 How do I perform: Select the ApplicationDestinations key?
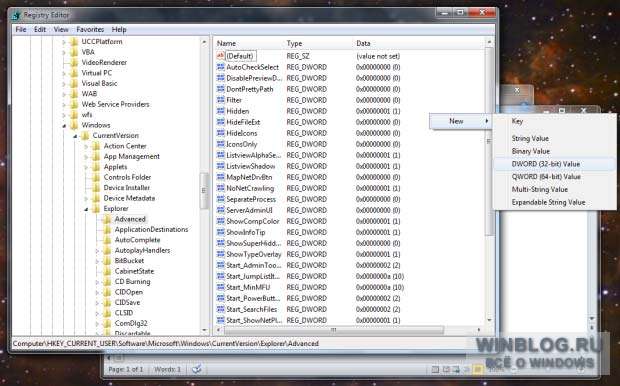(151, 229)
